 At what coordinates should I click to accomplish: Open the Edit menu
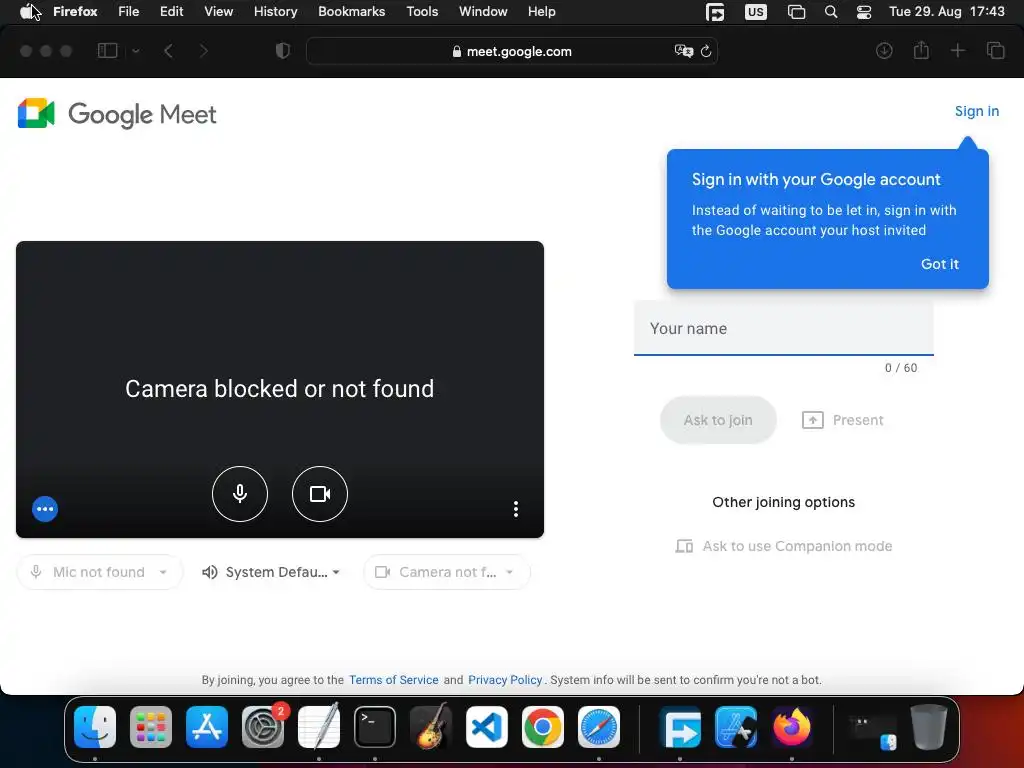tap(171, 12)
